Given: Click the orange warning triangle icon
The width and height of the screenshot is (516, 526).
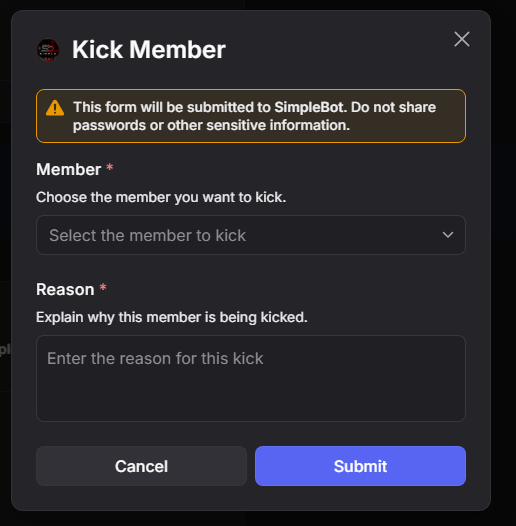Looking at the screenshot, I should (55, 108).
